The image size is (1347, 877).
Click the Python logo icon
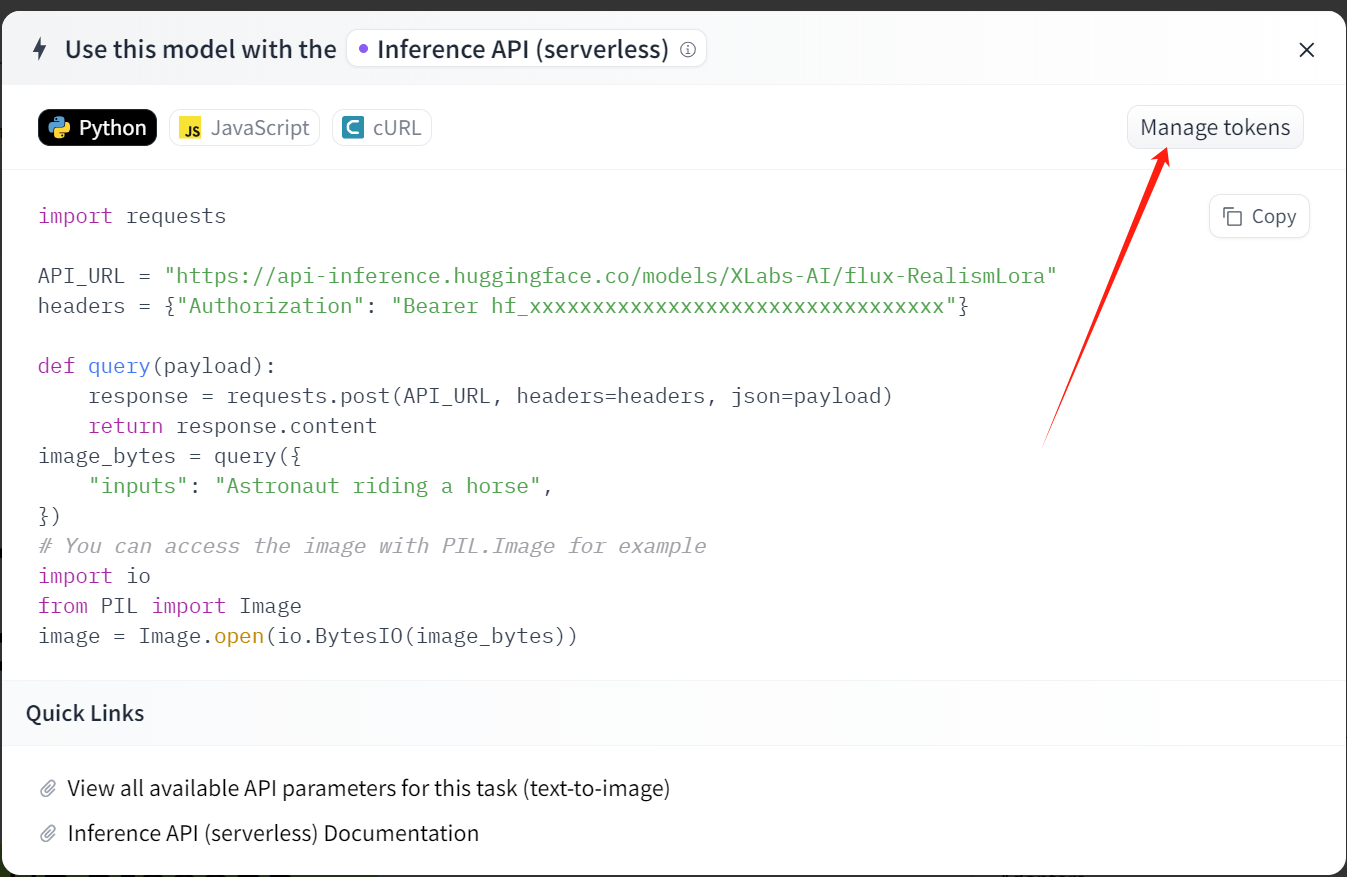point(59,128)
